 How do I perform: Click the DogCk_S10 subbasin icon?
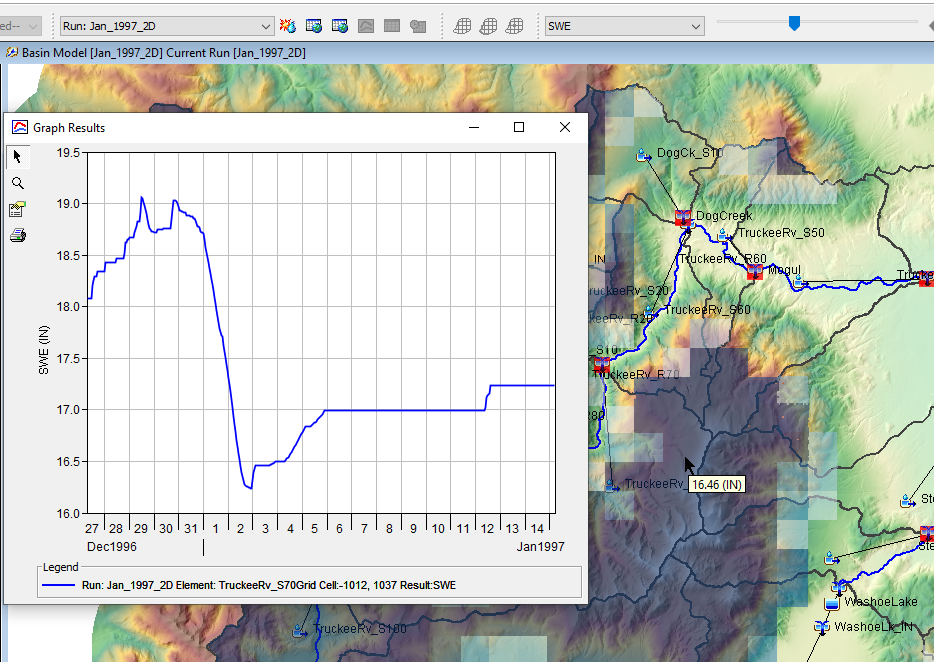[643, 156]
